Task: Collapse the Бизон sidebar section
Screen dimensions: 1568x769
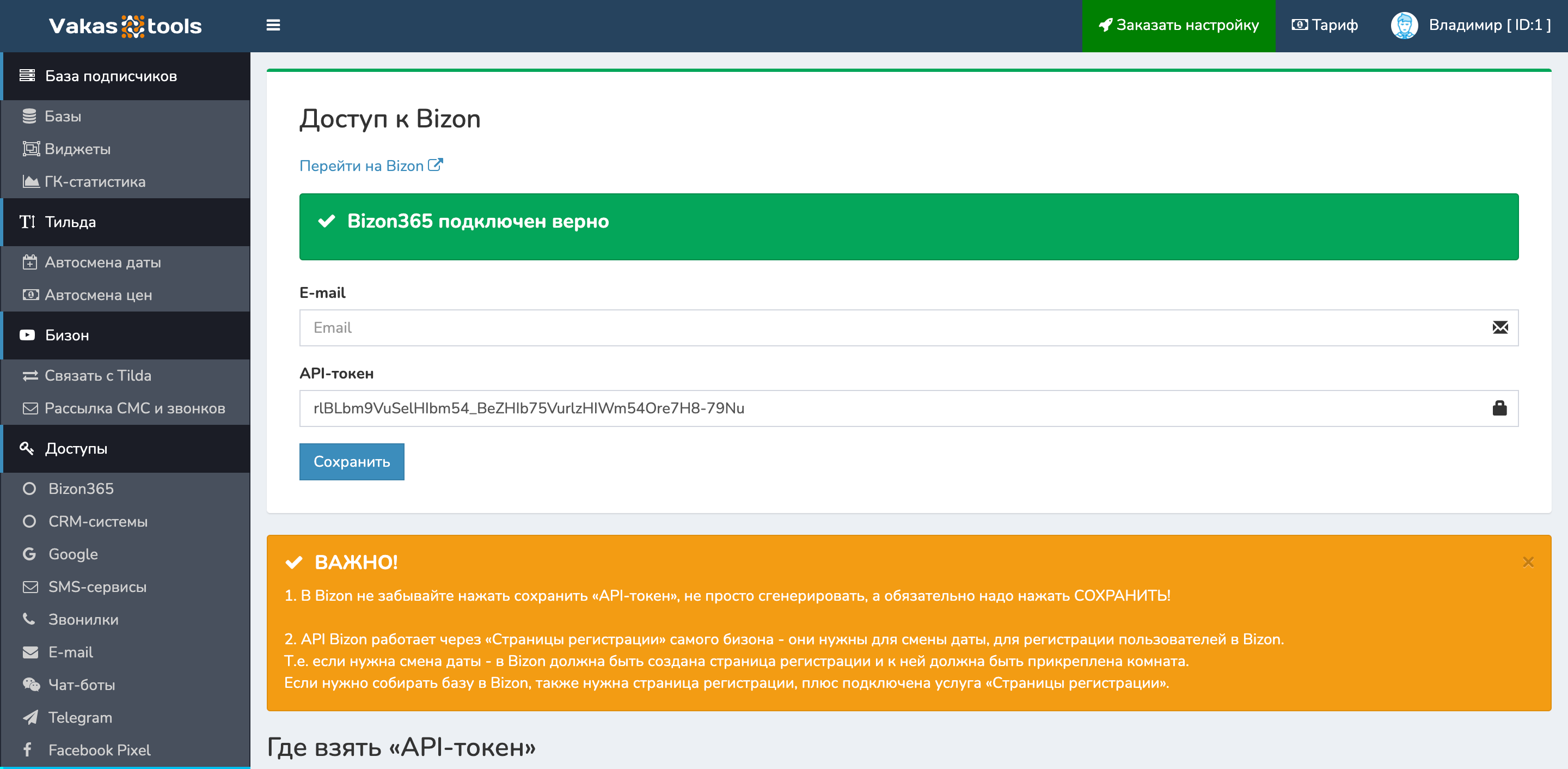Action: [67, 335]
